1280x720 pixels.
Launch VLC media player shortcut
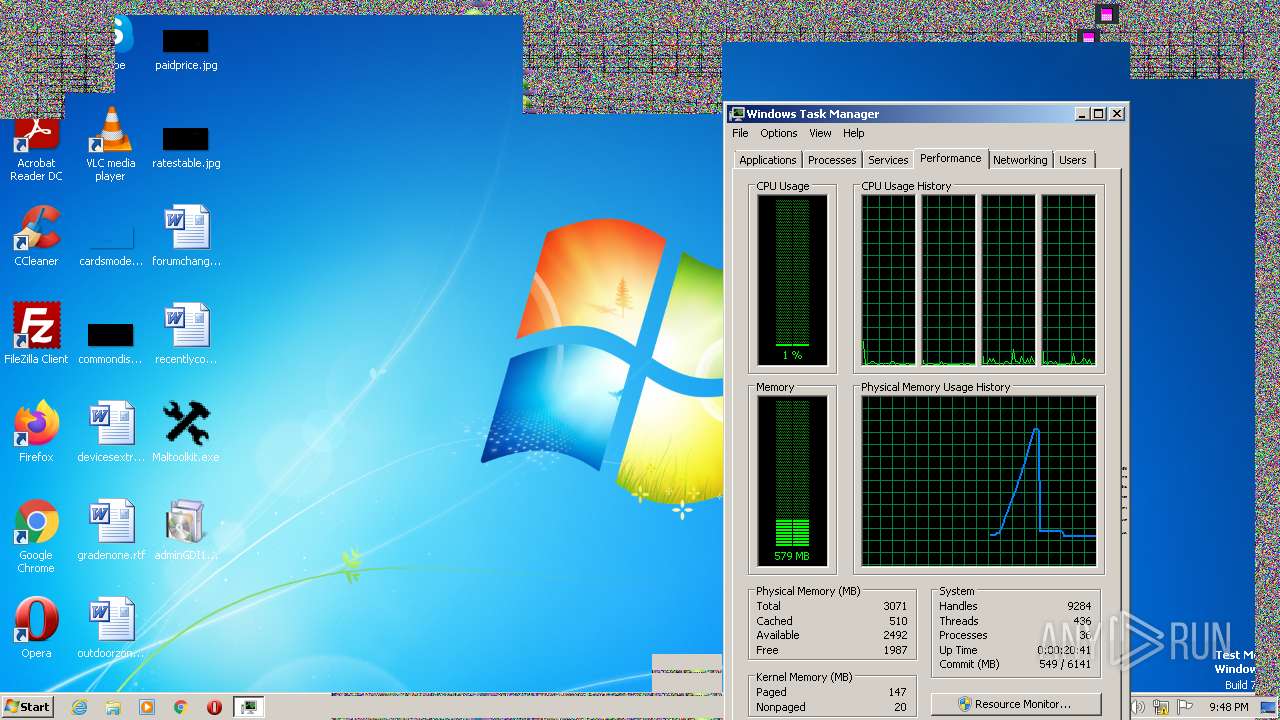(110, 145)
